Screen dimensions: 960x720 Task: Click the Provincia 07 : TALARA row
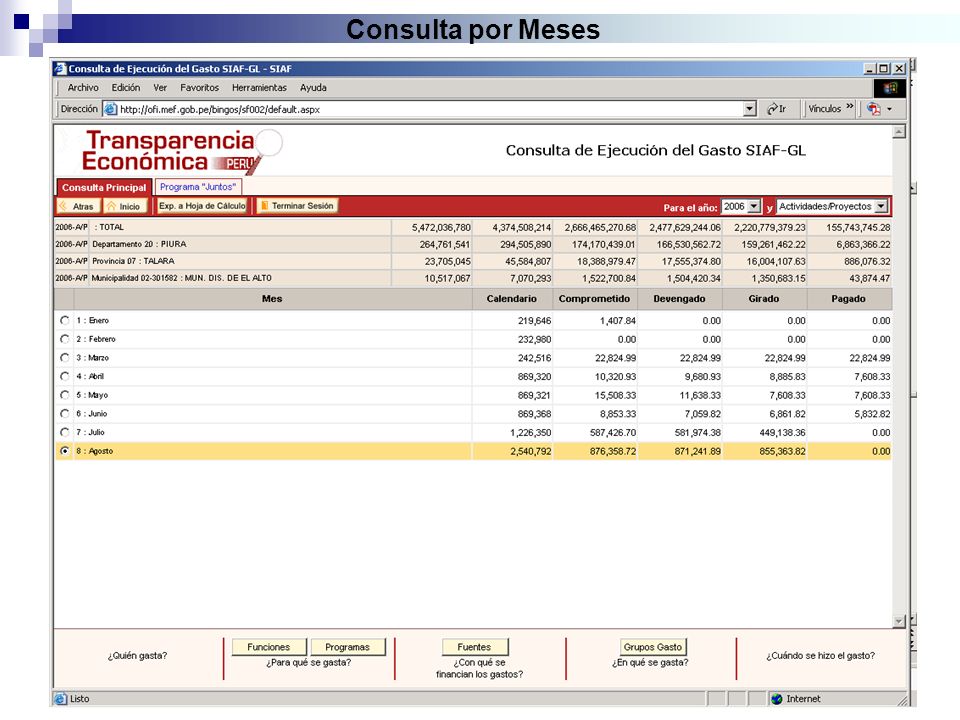tap(473, 261)
